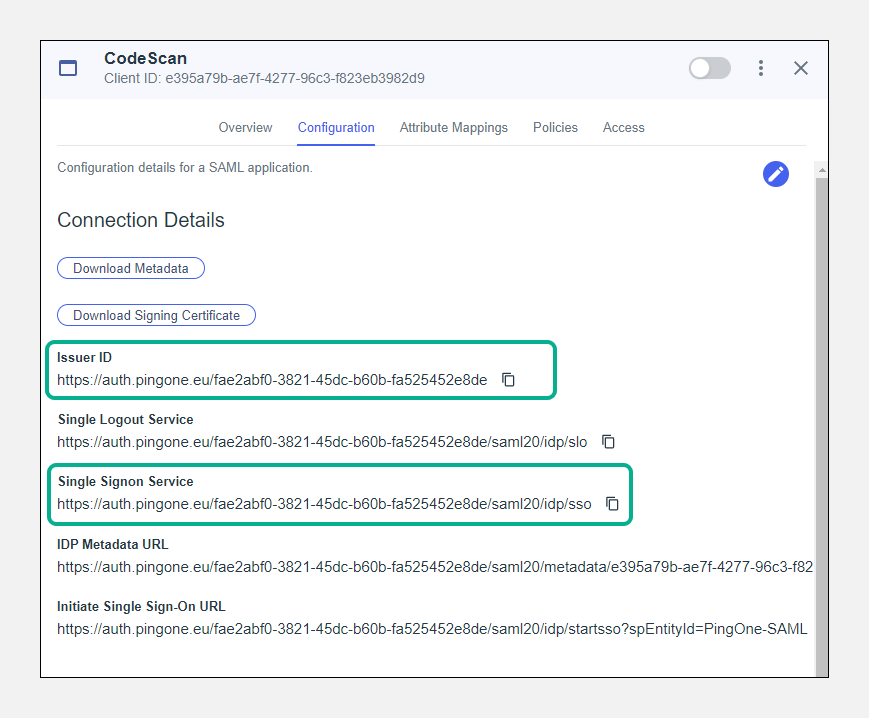Copy the Issuer ID value
This screenshot has width=869, height=718.
coord(508,380)
